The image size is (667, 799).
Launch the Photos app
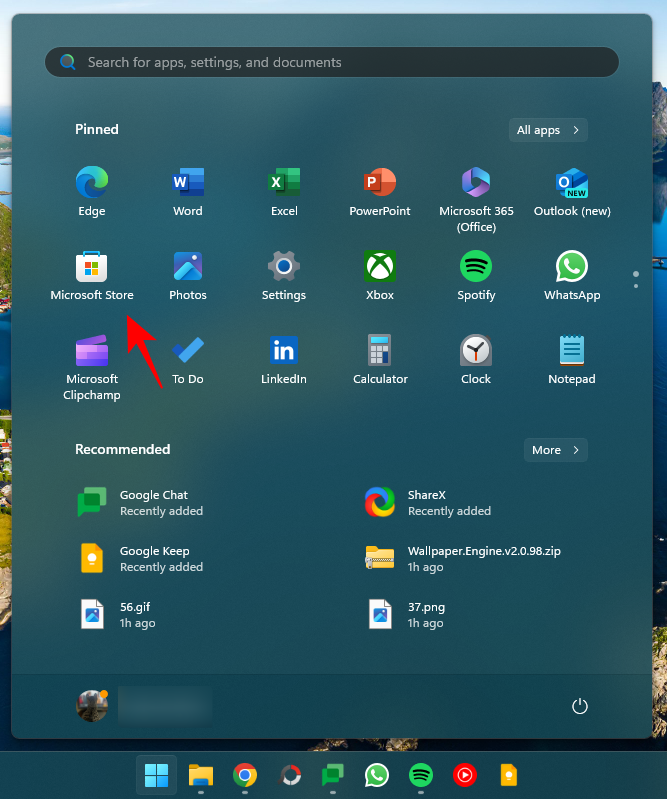(x=188, y=276)
